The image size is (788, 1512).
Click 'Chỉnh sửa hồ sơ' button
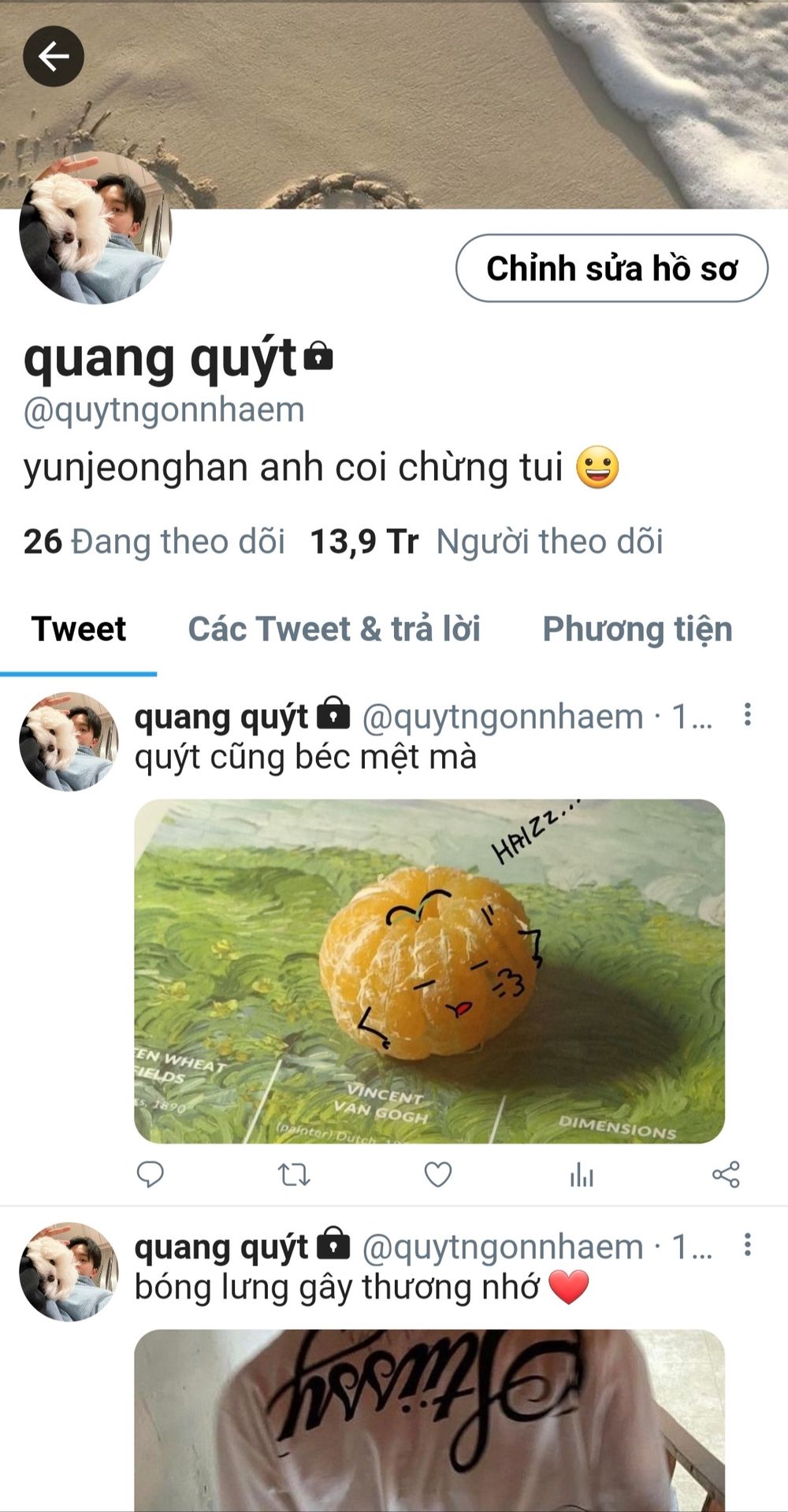[x=611, y=269]
